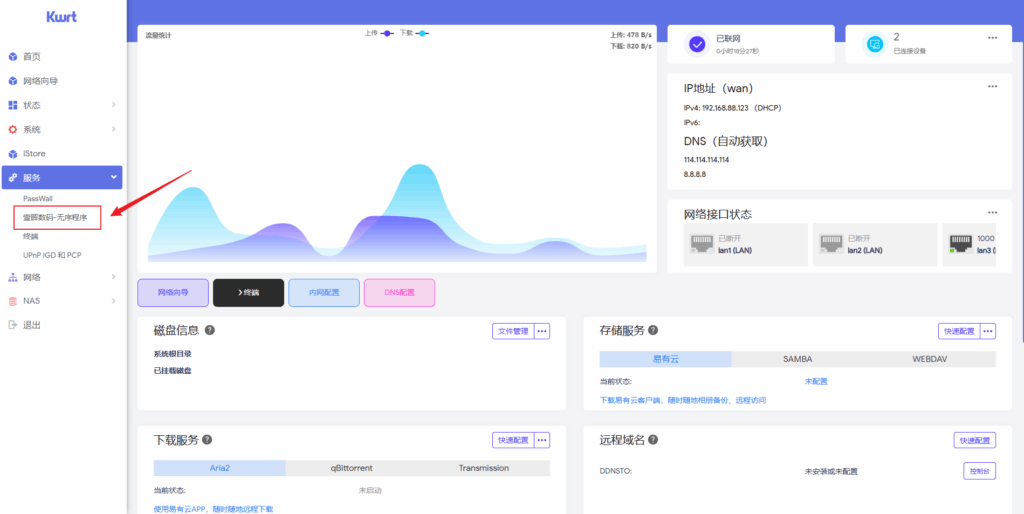Image resolution: width=1024 pixels, height=514 pixels.
Task: Open more options next to 文件管理
Action: [542, 331]
